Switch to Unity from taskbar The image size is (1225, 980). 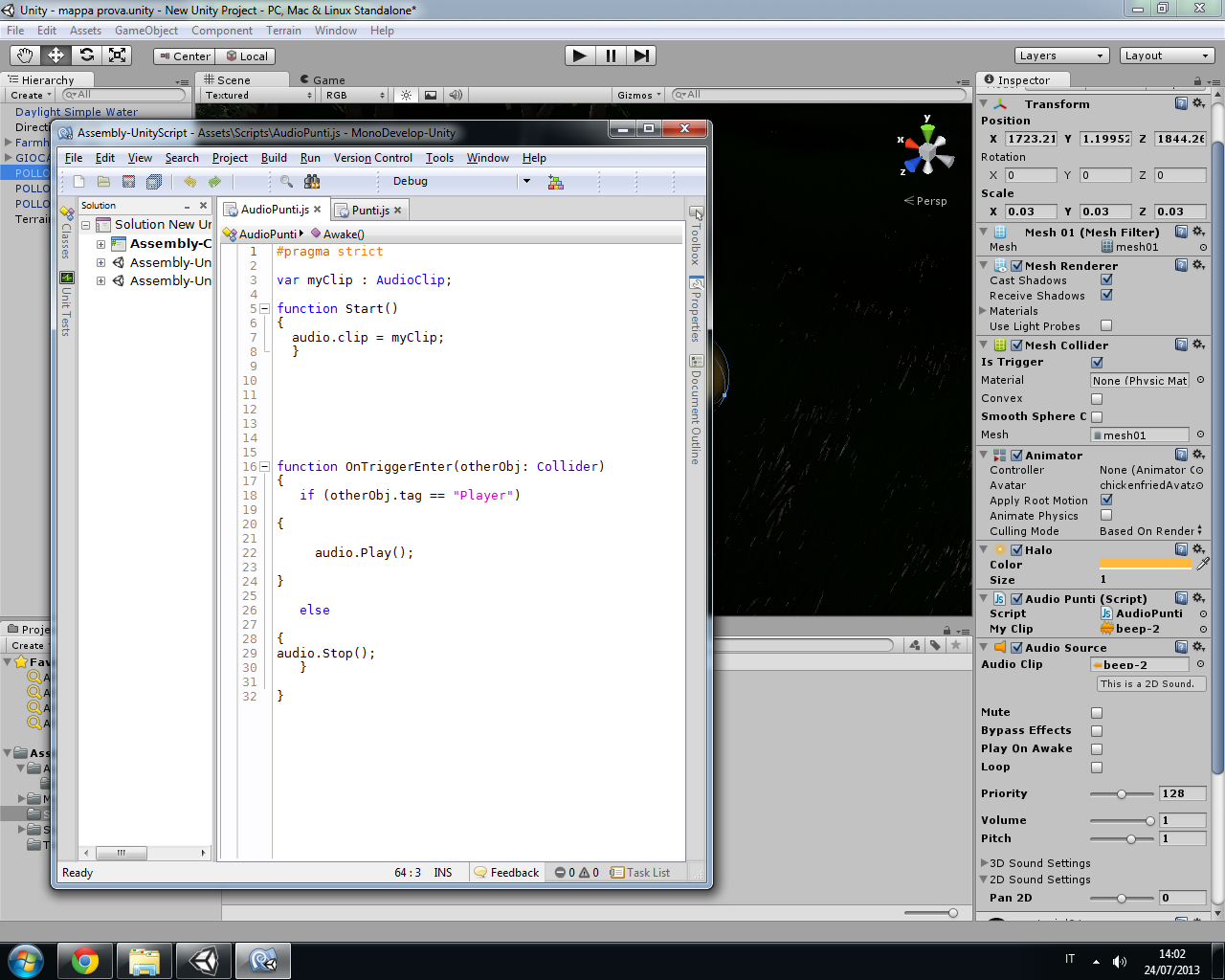[x=204, y=960]
